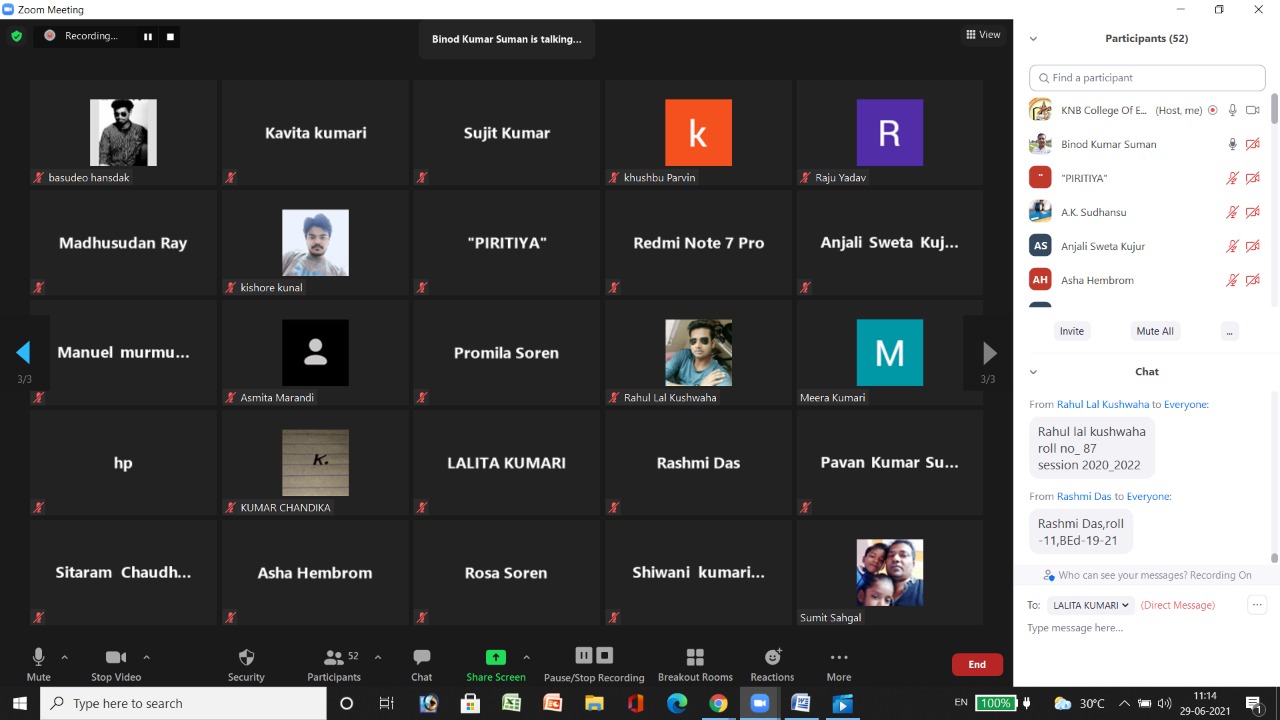Toggle host KNB College camera icon
This screenshot has width=1280, height=720.
point(1252,110)
